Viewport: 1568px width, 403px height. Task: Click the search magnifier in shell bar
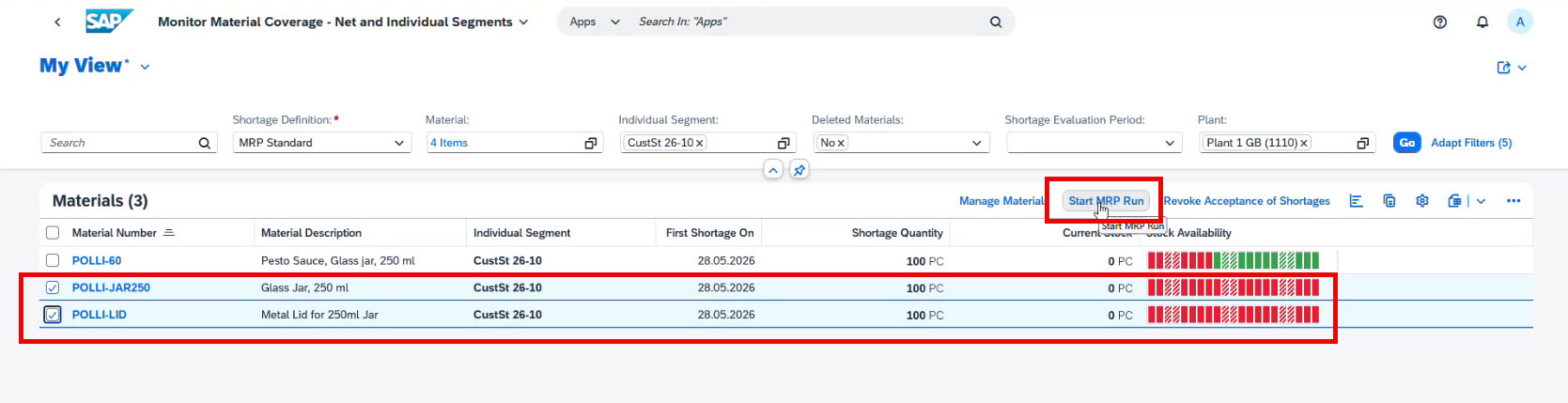pyautogui.click(x=996, y=22)
